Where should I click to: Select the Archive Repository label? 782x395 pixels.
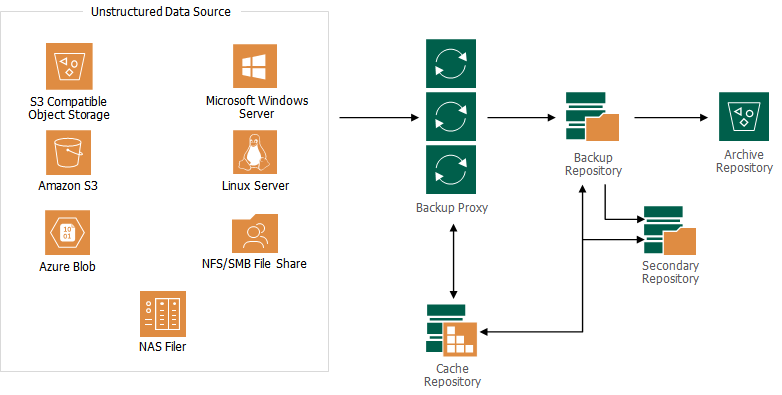pyautogui.click(x=744, y=161)
